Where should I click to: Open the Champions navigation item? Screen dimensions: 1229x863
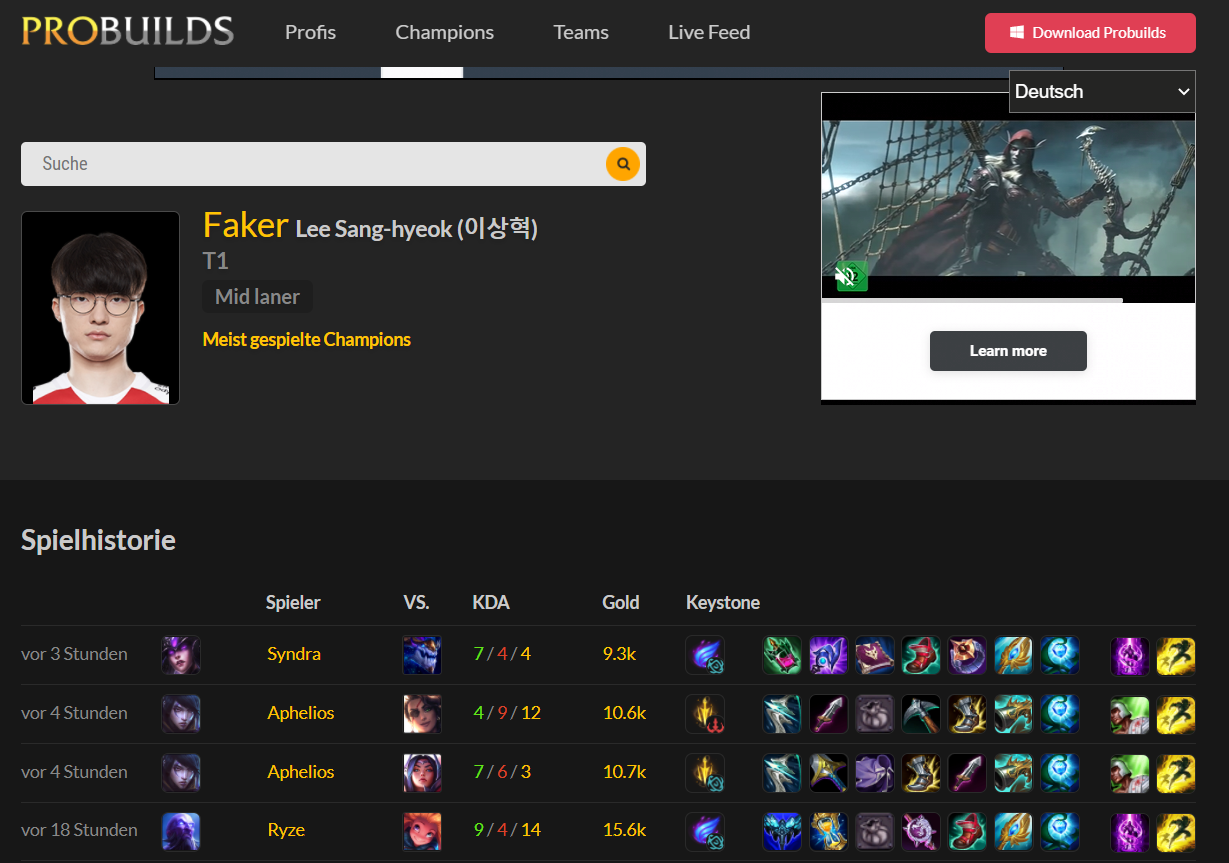click(444, 32)
